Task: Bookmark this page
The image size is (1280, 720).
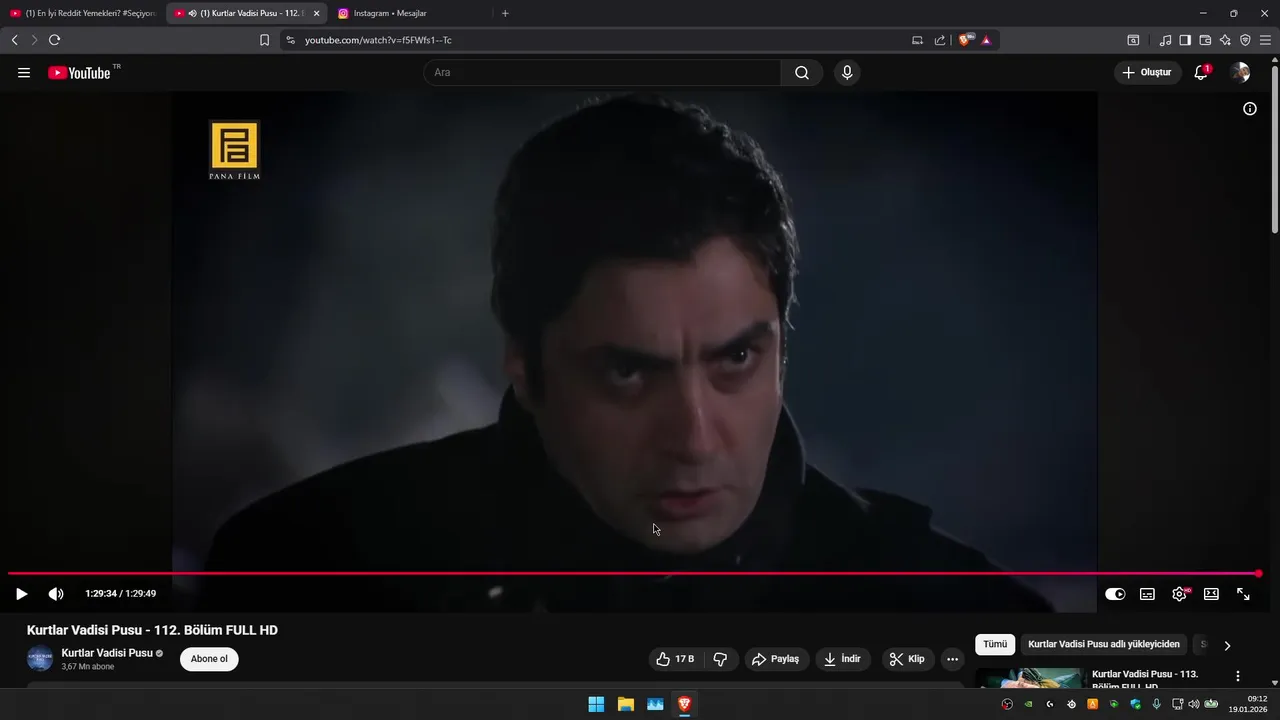Action: [265, 40]
